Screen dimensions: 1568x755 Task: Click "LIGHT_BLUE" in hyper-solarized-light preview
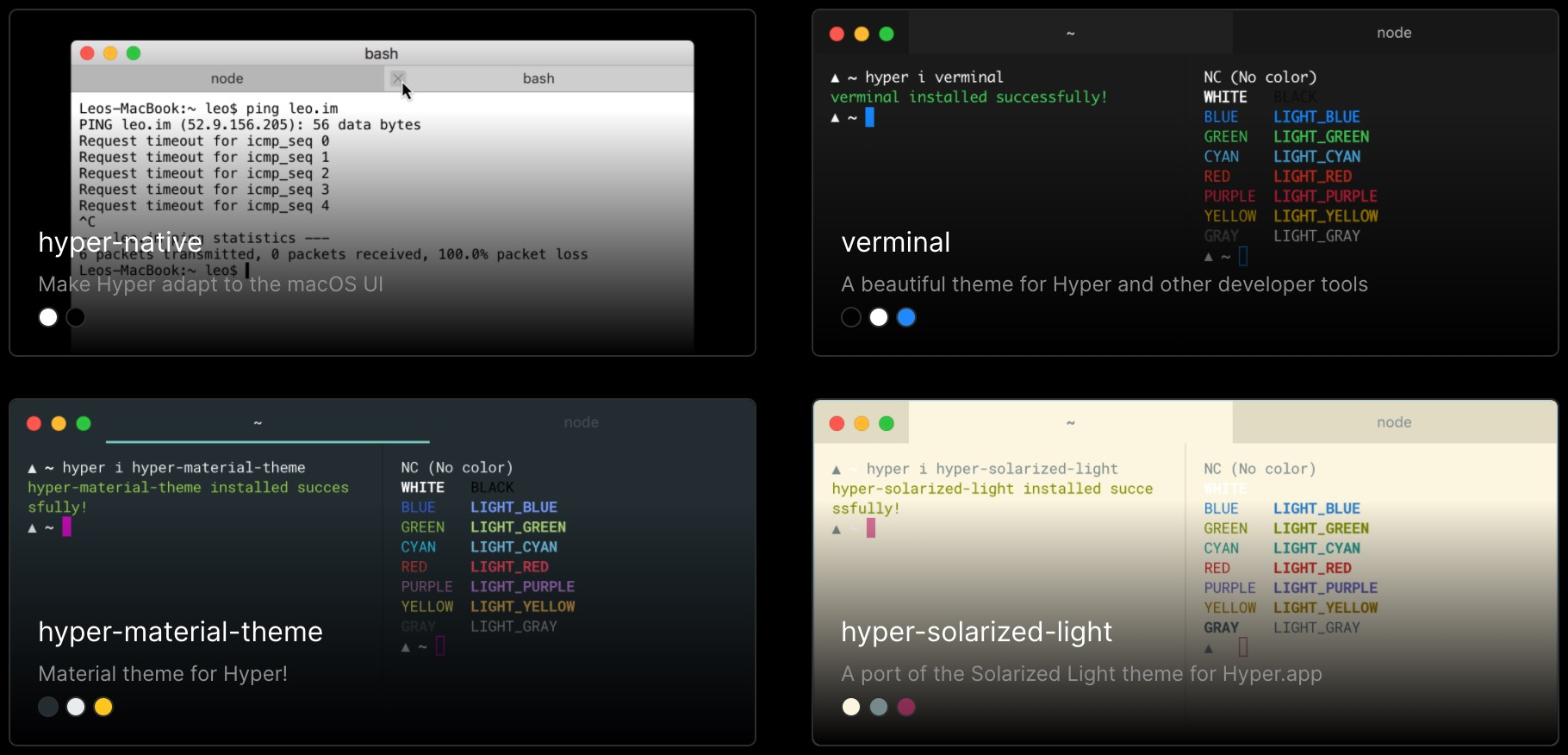(1317, 509)
